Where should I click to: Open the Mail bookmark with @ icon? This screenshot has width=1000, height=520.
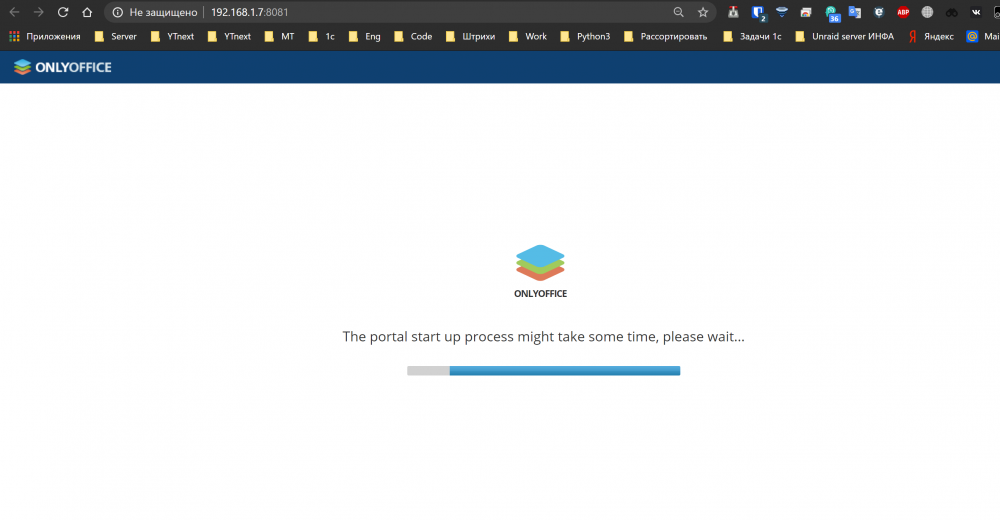pyautogui.click(x=983, y=36)
